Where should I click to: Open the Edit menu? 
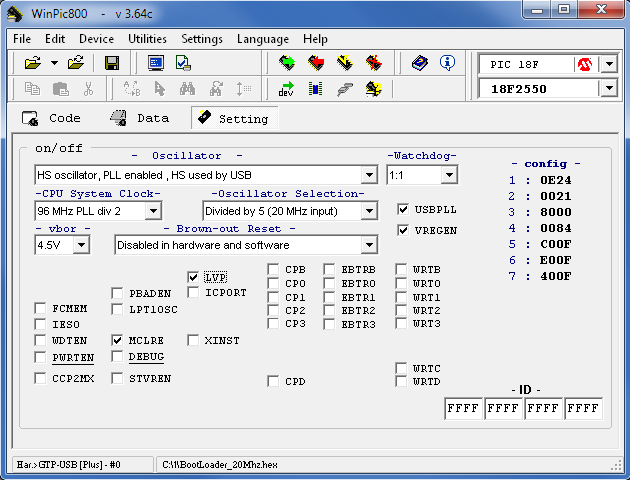coord(55,39)
